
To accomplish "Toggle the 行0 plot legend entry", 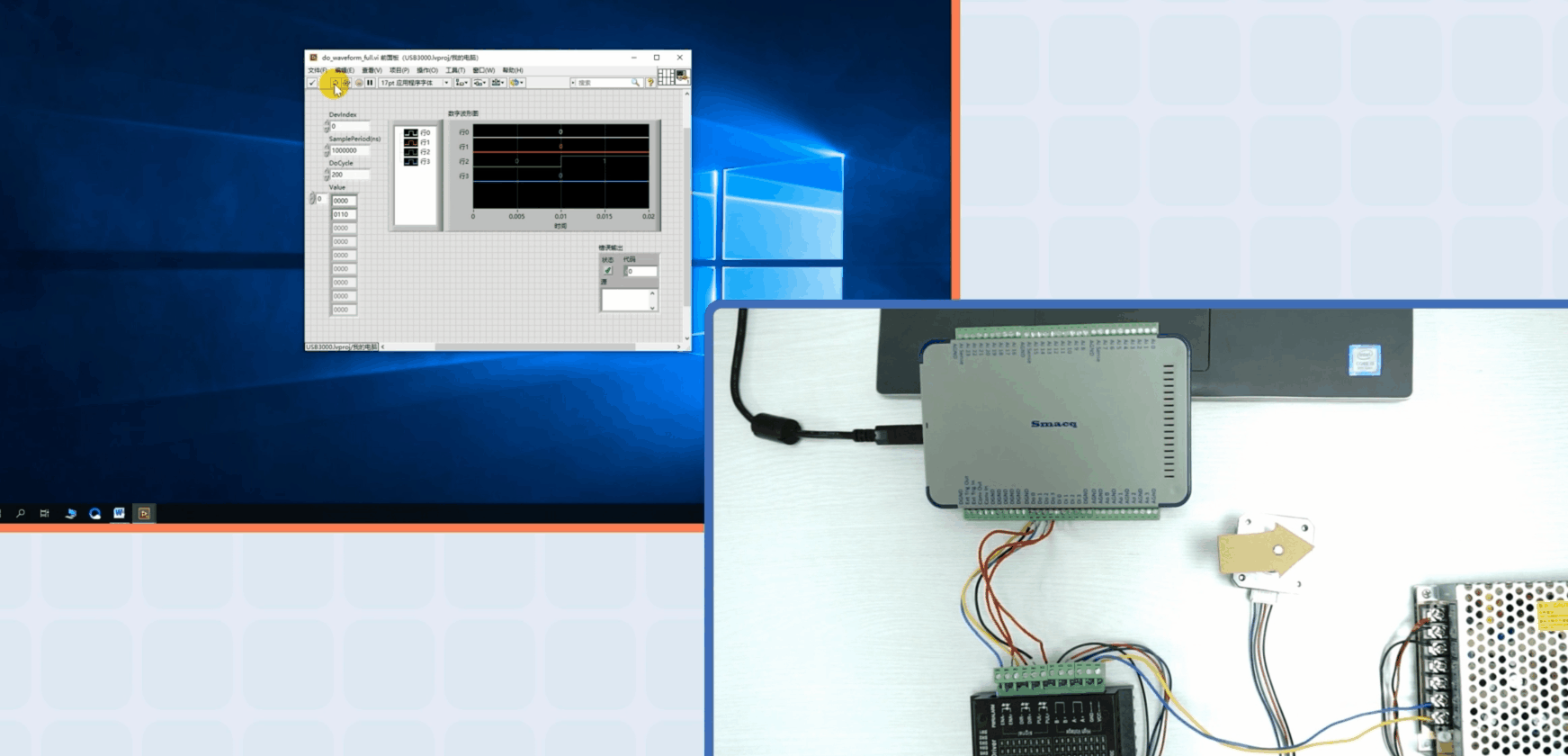I will coord(417,132).
